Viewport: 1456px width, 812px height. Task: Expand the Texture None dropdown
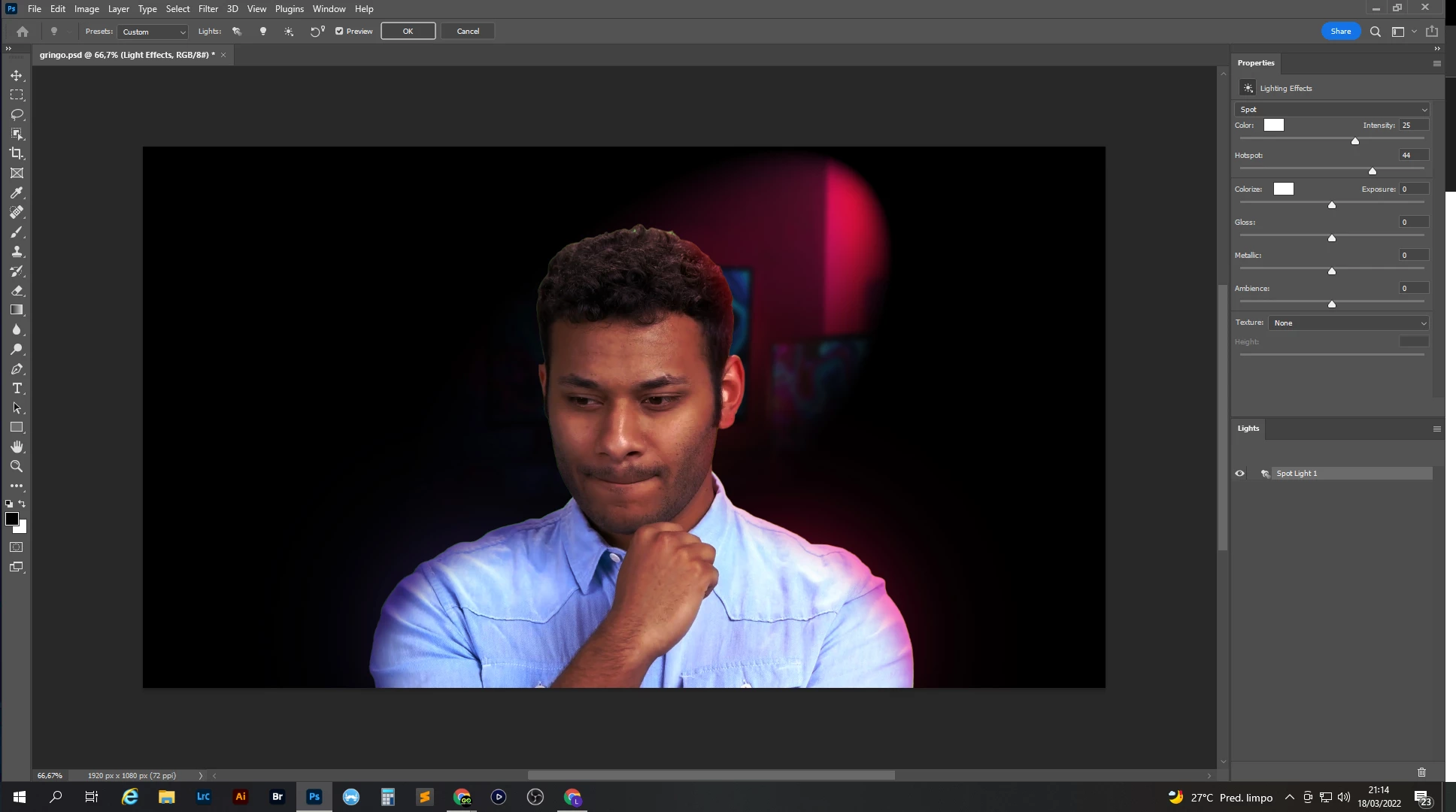click(x=1348, y=323)
